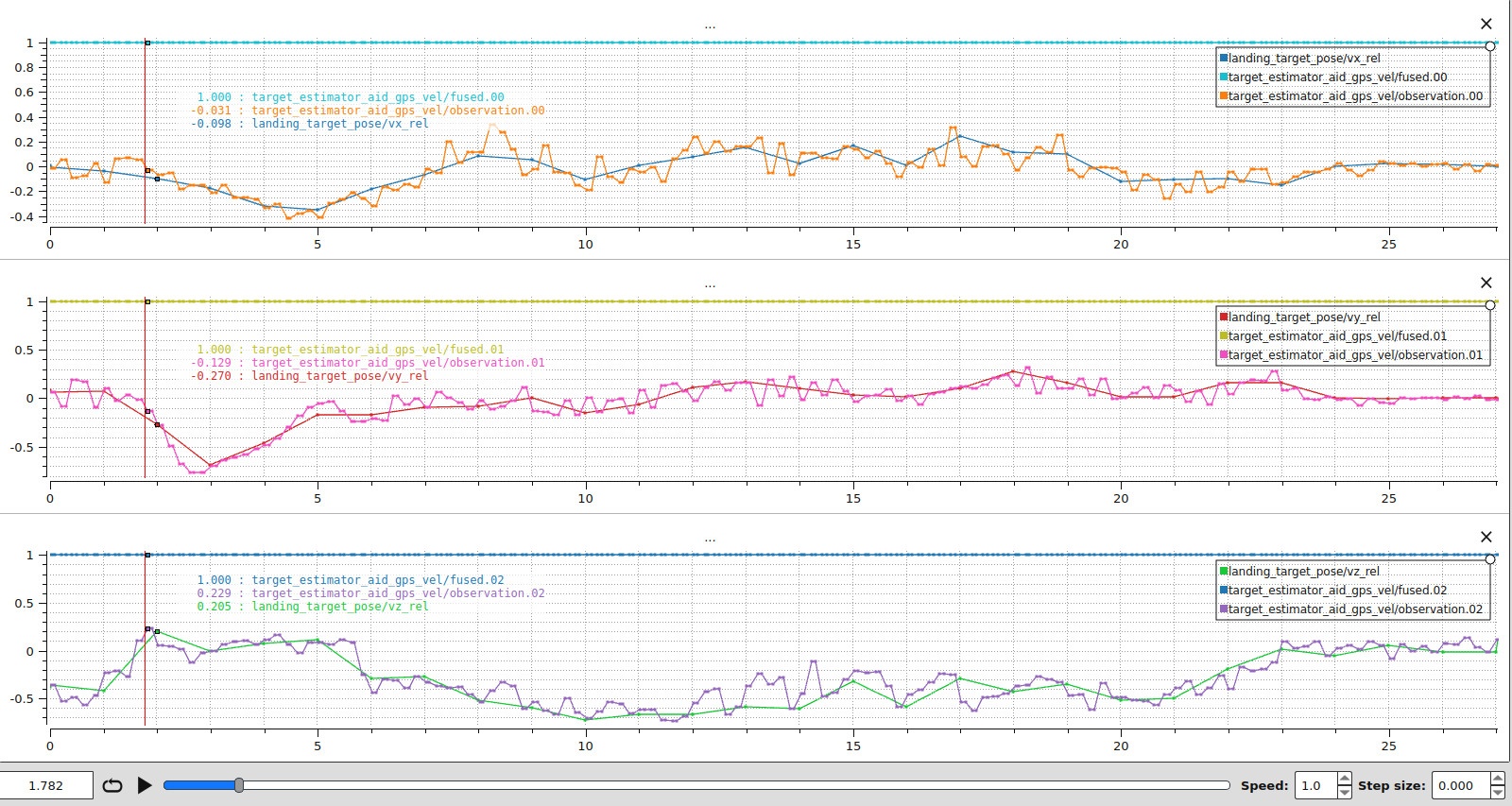
Task: Click the top plot legend circle handle
Action: [x=1490, y=46]
